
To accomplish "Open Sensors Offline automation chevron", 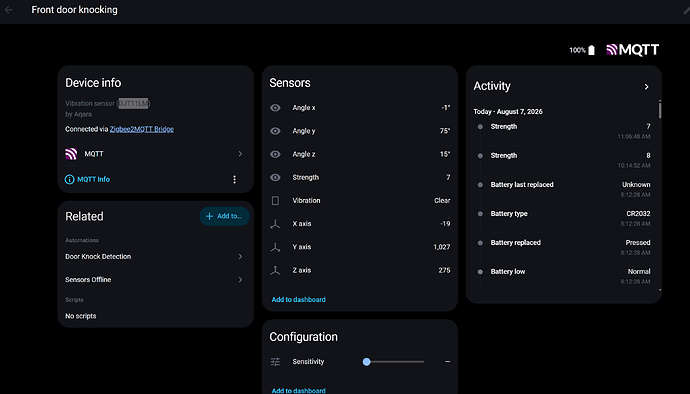I will pos(240,280).
